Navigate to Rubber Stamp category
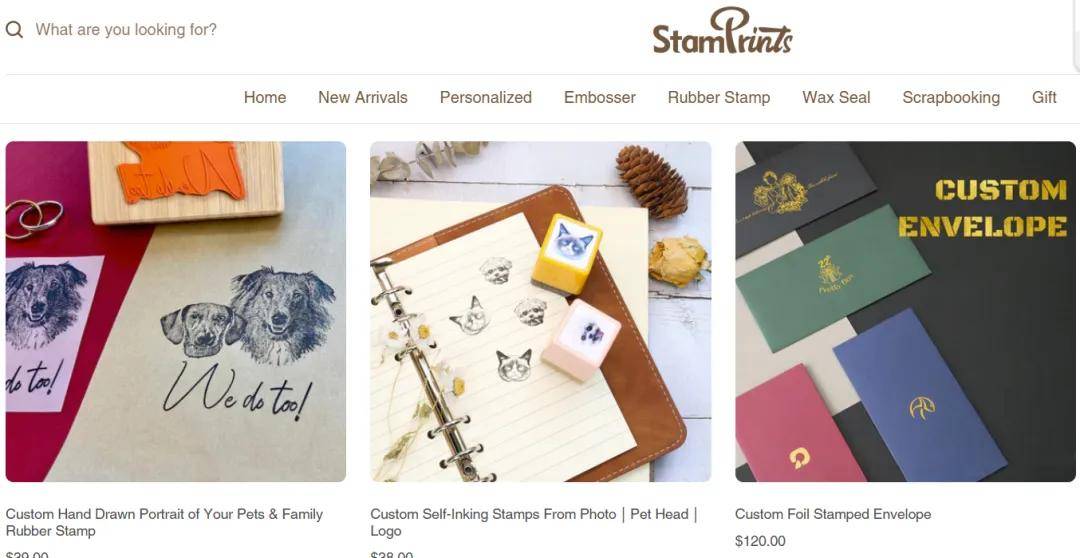The image size is (1080, 558). [719, 98]
